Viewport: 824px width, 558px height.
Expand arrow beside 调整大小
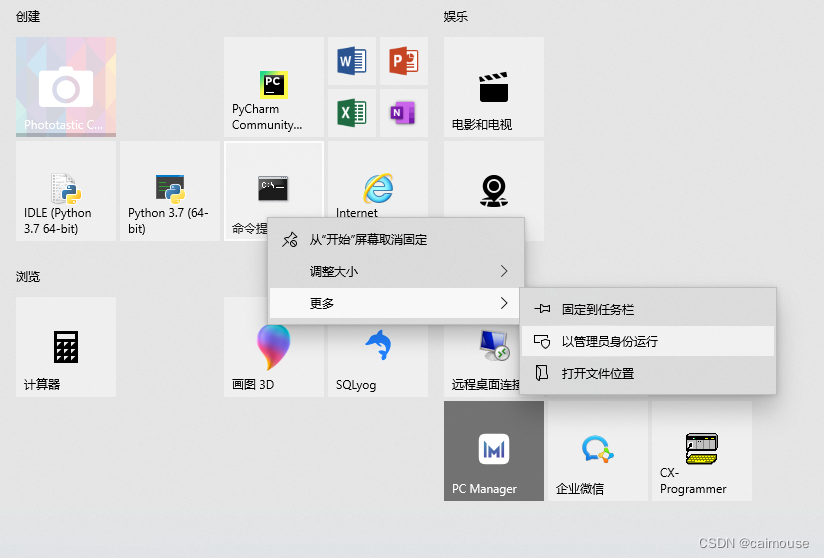pos(504,271)
